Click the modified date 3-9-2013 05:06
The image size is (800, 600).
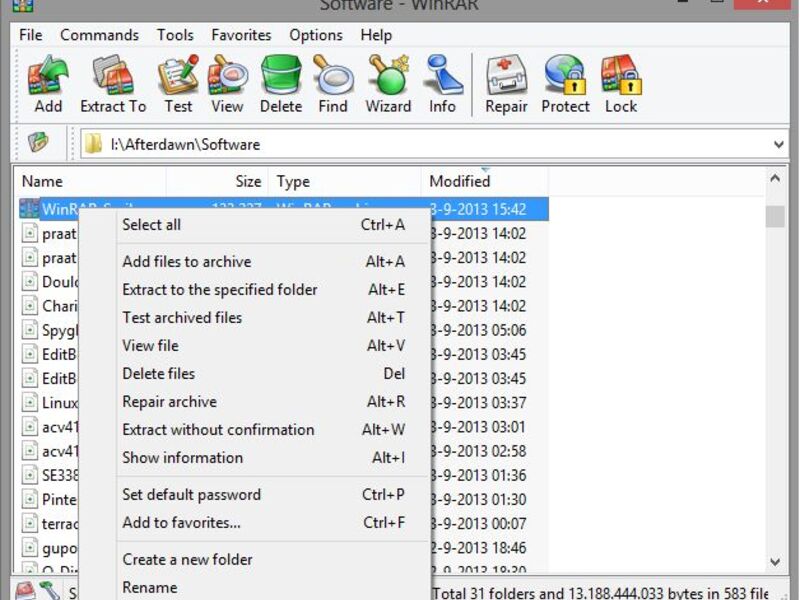click(x=478, y=330)
